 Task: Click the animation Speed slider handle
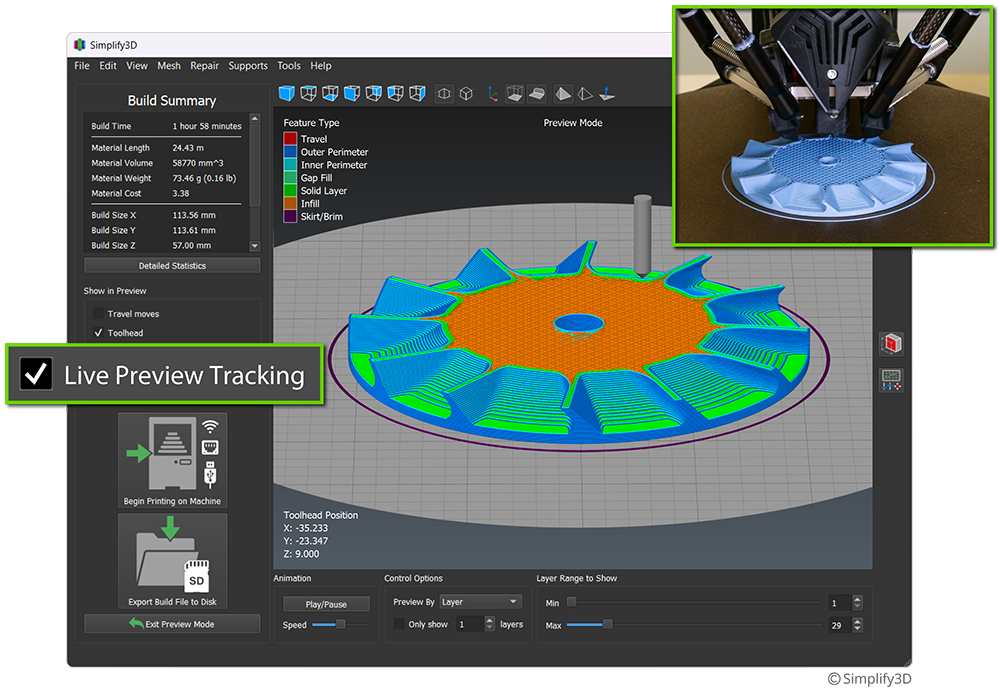pyautogui.click(x=340, y=624)
